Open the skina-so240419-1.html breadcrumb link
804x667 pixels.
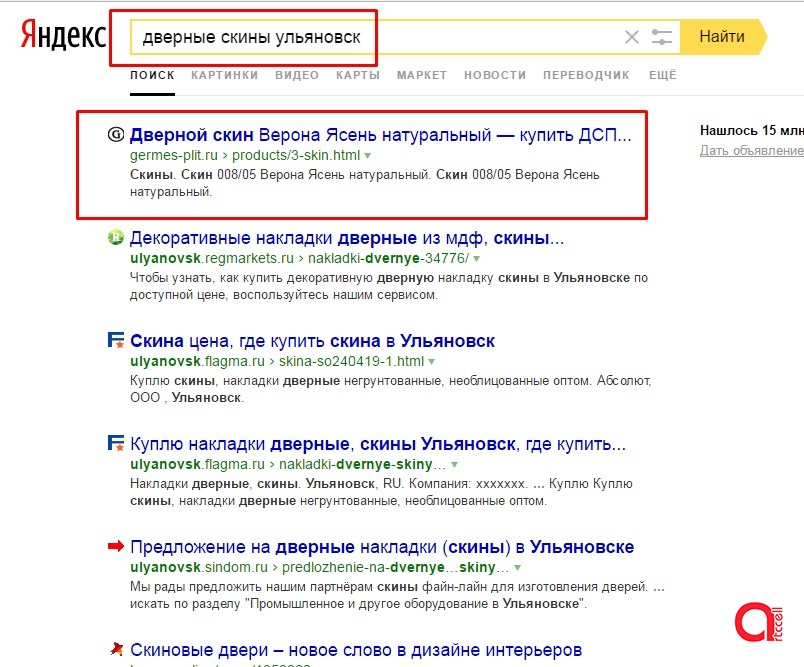[351, 361]
